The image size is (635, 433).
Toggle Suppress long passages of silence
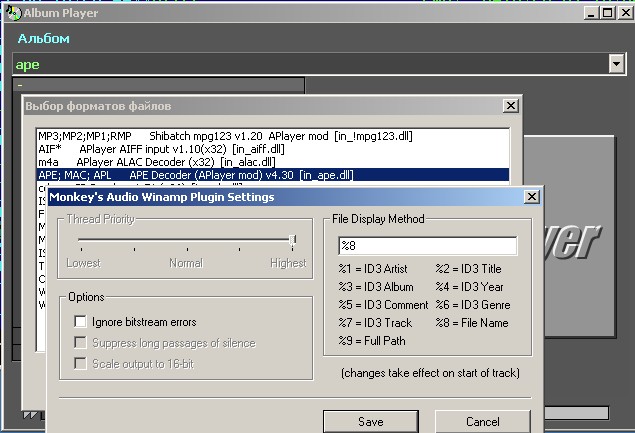coord(80,343)
